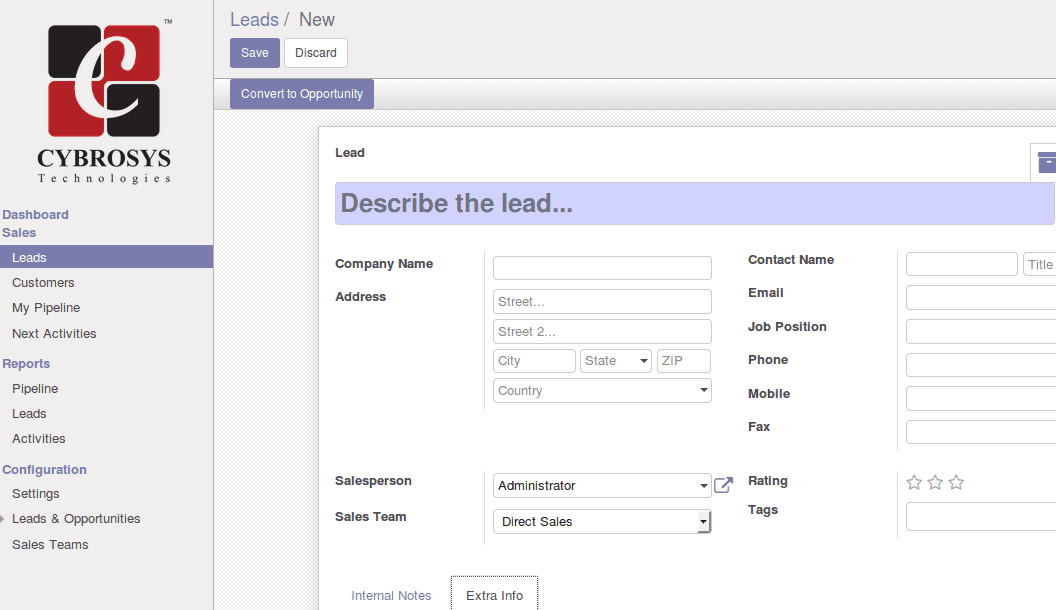This screenshot has width=1056, height=610.
Task: Click Configuration section header
Action: point(44,469)
